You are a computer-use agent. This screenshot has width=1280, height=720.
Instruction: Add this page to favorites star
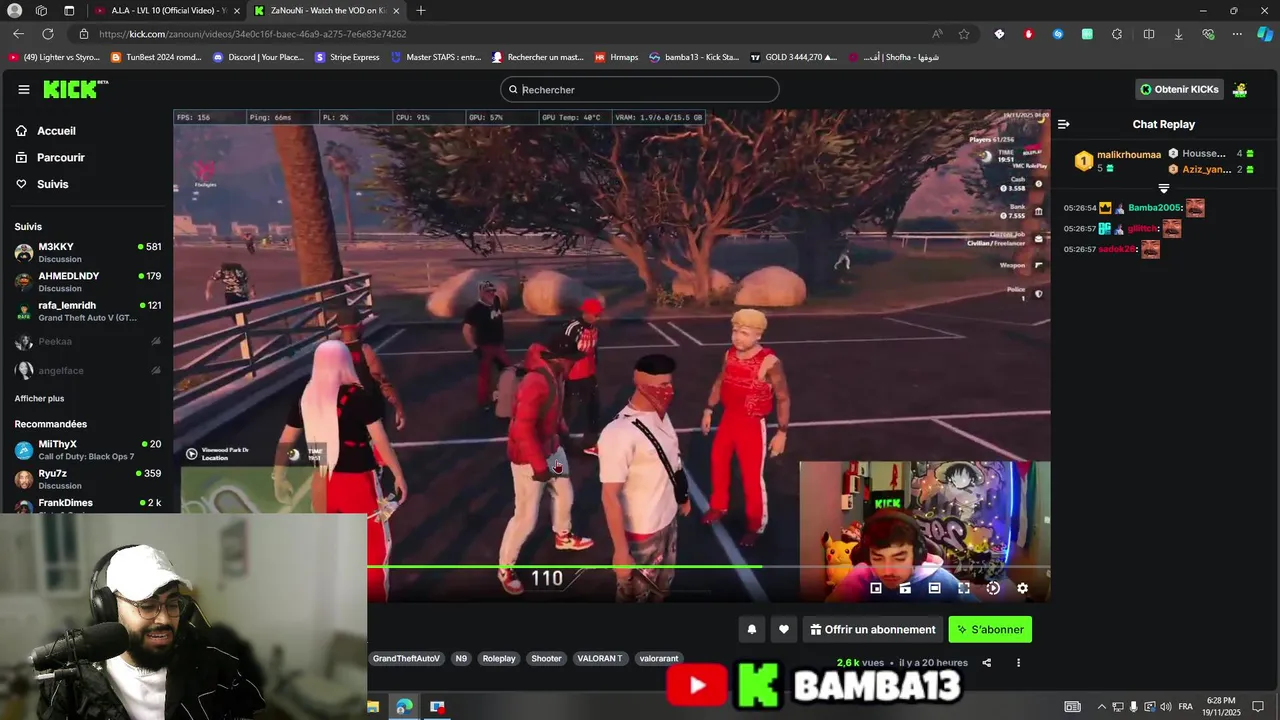point(964,34)
